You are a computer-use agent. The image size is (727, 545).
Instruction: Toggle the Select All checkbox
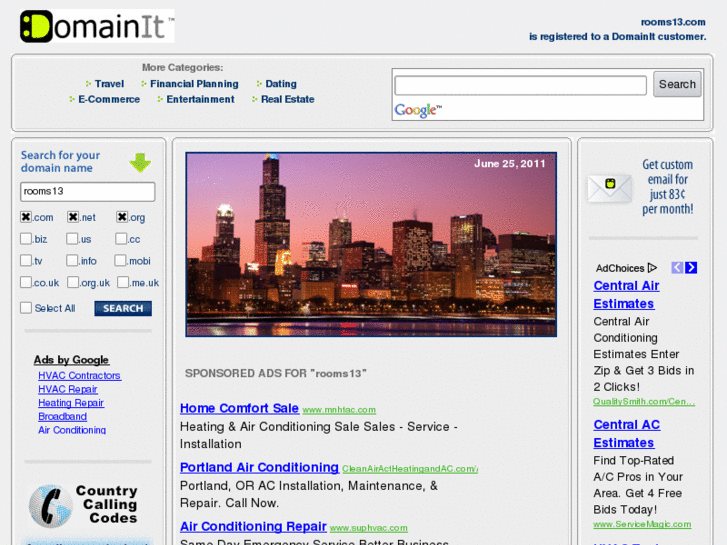26,308
